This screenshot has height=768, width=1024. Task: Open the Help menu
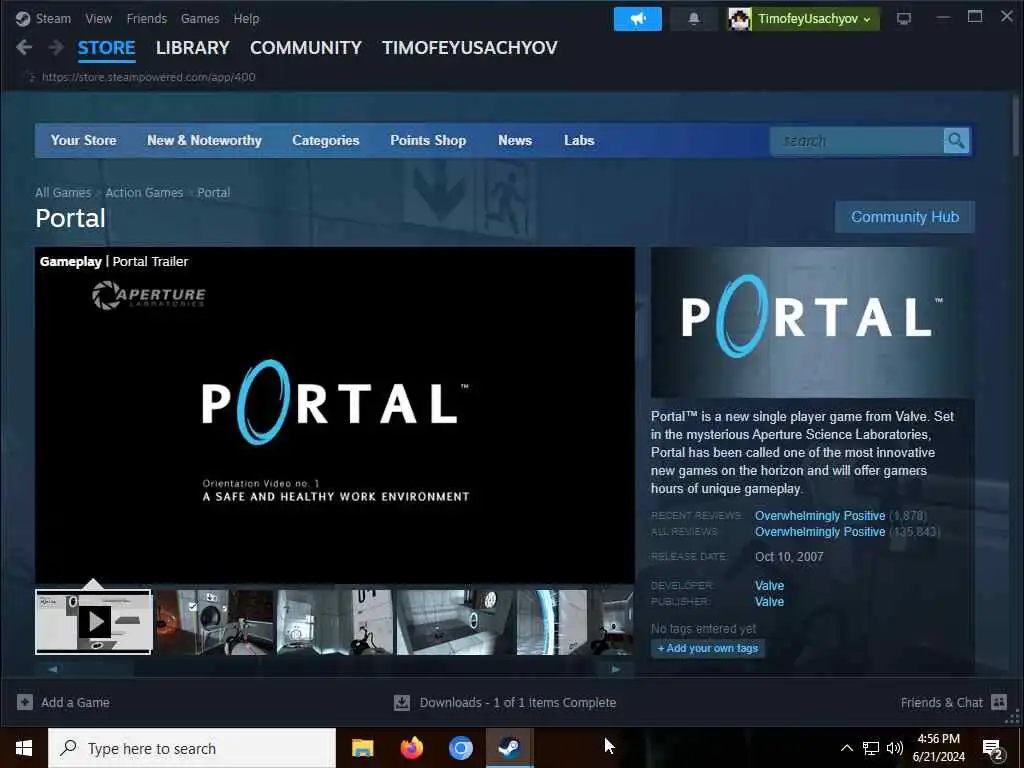pos(246,18)
